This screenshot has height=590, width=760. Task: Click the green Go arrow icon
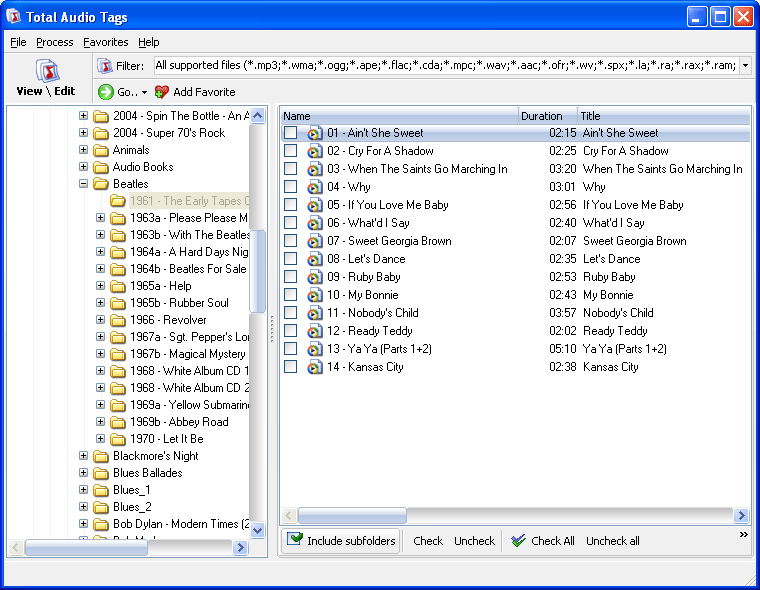[x=106, y=92]
